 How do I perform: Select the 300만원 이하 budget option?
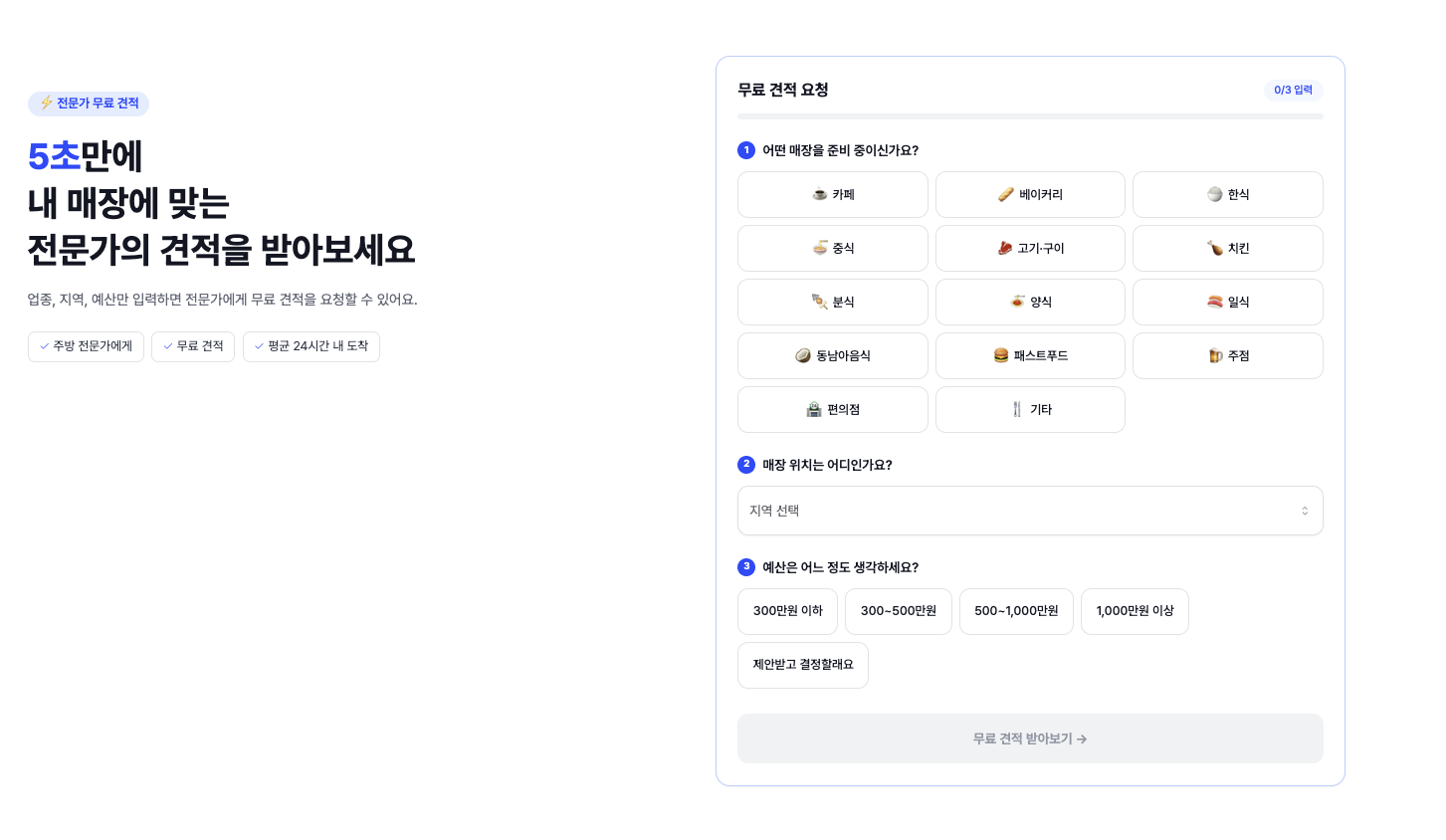(787, 611)
